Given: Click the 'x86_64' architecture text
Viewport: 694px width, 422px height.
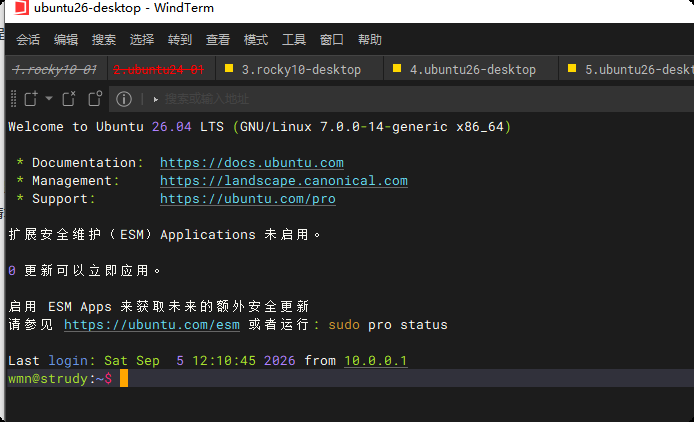Looking at the screenshot, I should coord(480,127).
